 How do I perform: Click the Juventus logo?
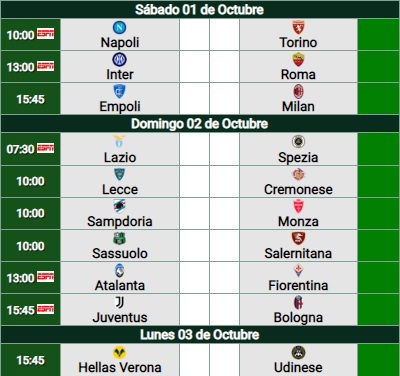pyautogui.click(x=119, y=303)
